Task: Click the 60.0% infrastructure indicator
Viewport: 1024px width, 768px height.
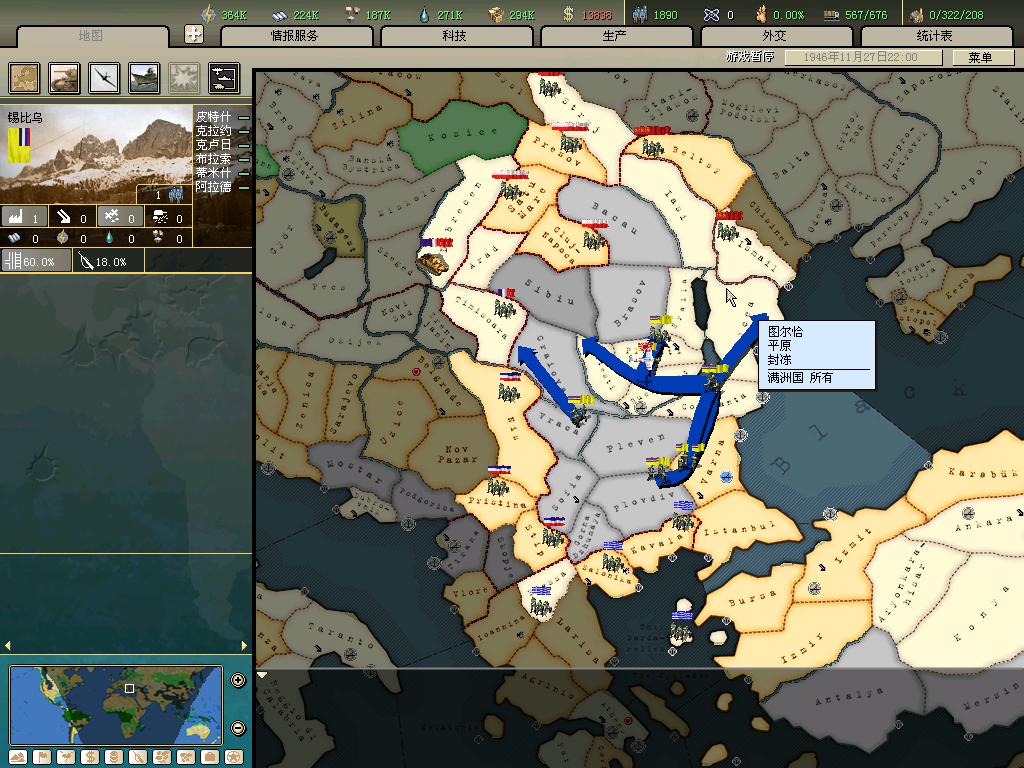Action: [x=37, y=261]
